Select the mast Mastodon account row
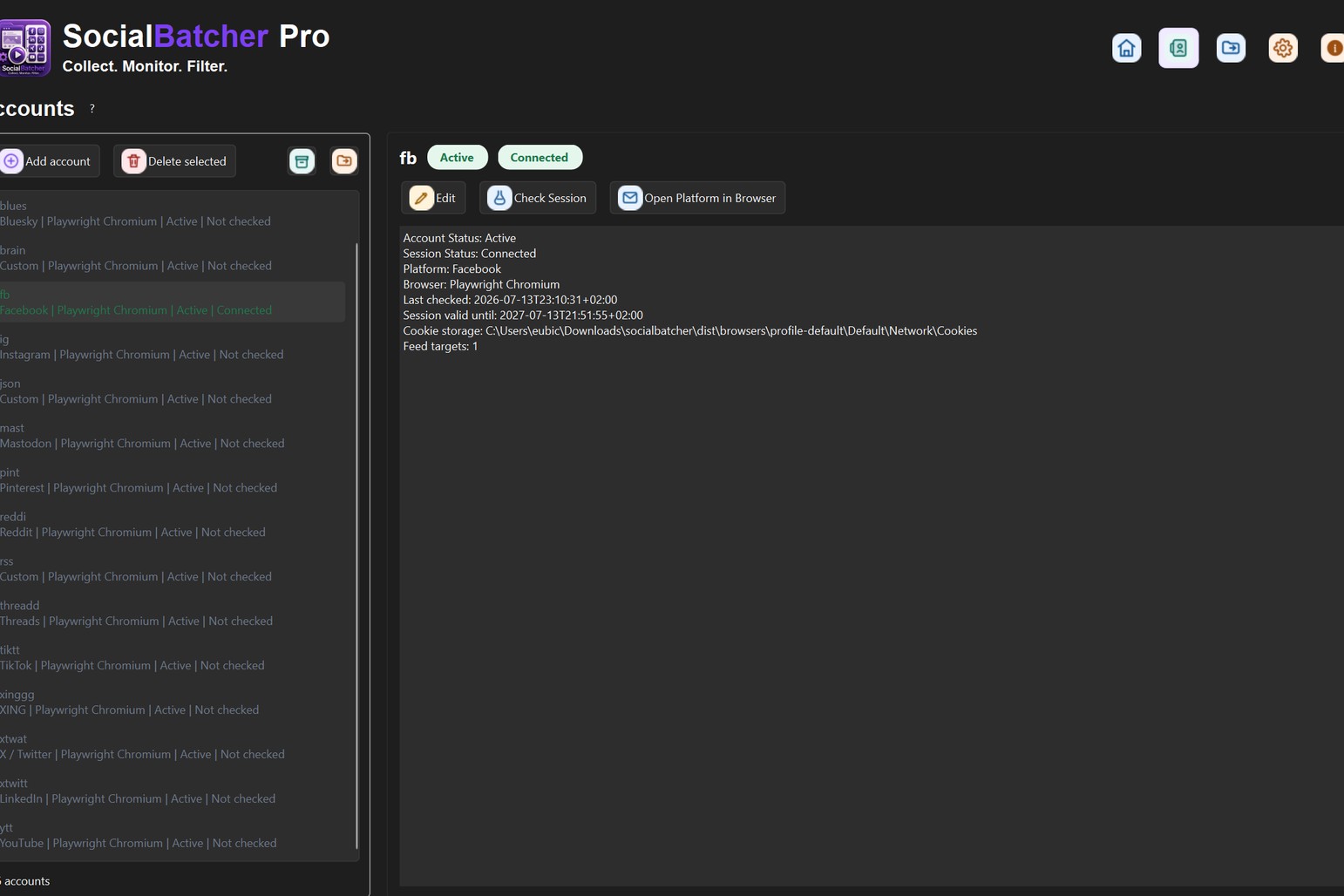The height and width of the screenshot is (896, 1344). pyautogui.click(x=173, y=436)
